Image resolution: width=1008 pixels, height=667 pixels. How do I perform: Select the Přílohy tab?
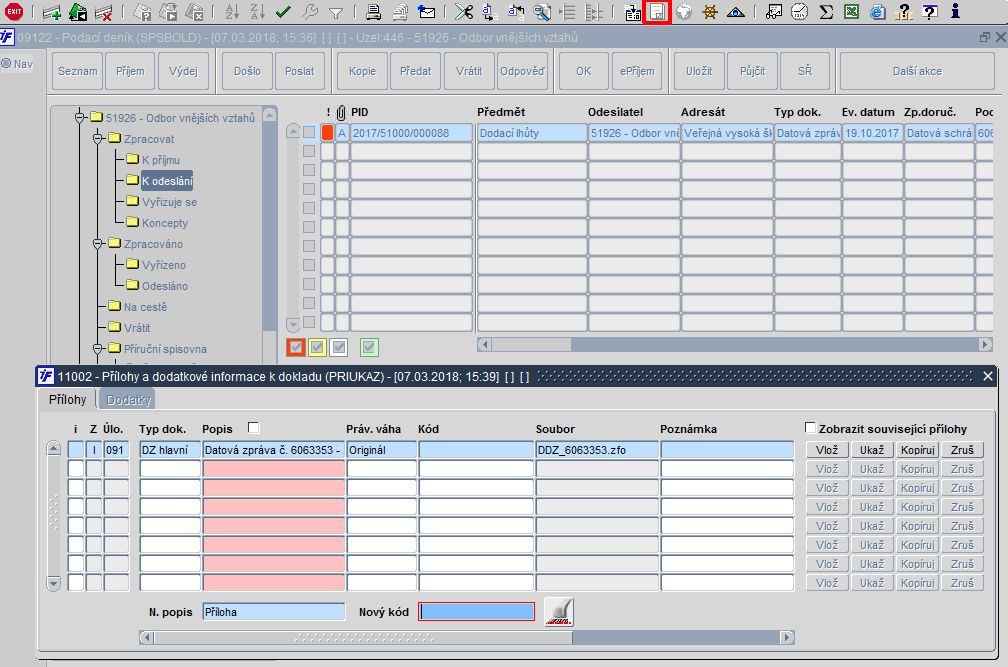pos(68,400)
